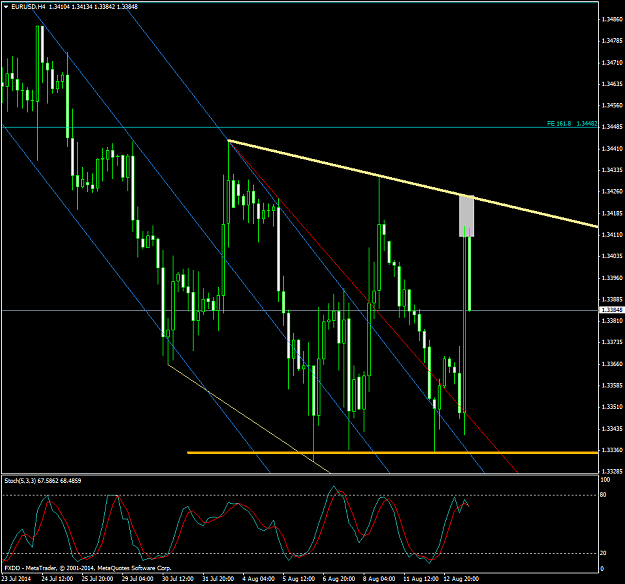Click the 1.34560 price axis label

[x=612, y=105]
